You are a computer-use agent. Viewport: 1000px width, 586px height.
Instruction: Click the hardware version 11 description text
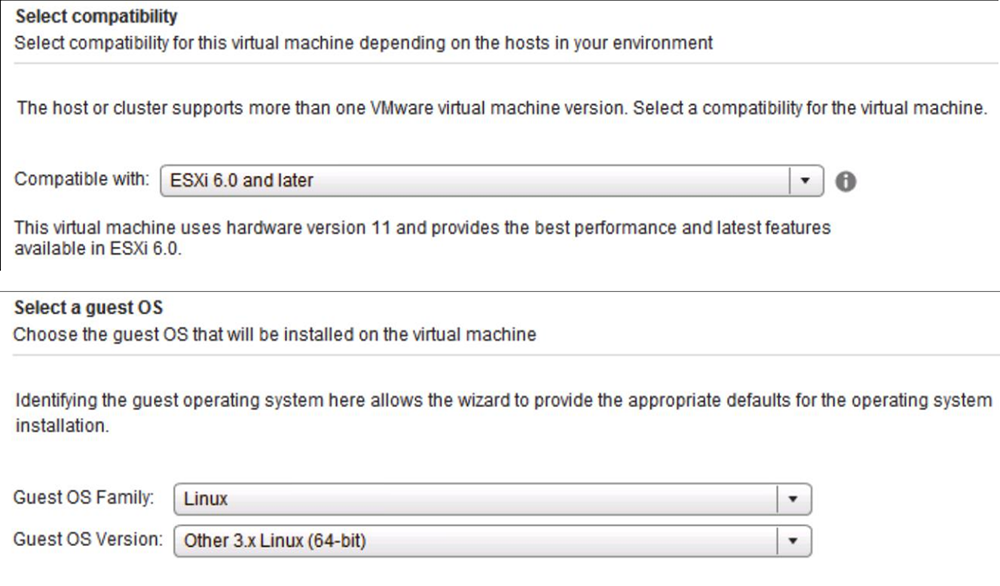(x=422, y=228)
